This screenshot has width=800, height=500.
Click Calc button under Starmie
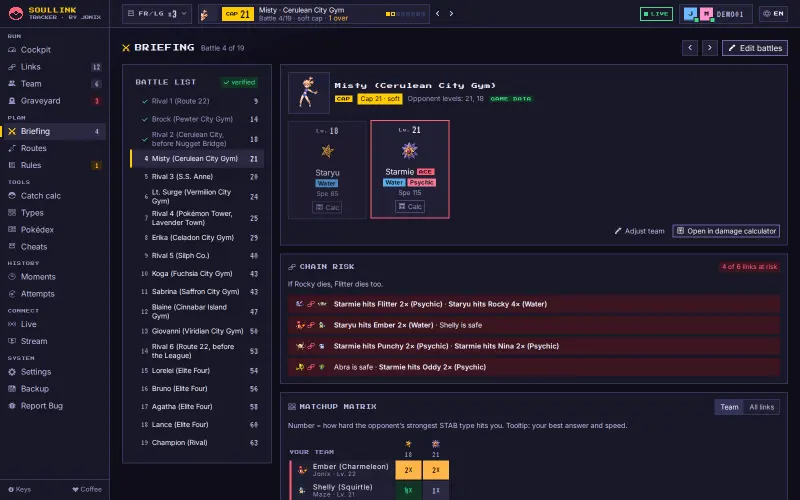410,207
